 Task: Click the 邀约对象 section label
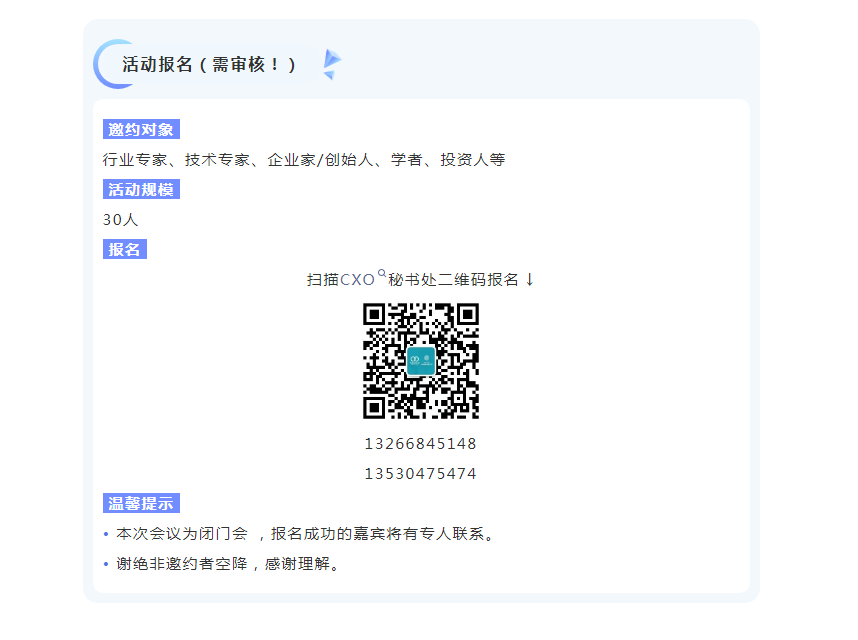(141, 130)
